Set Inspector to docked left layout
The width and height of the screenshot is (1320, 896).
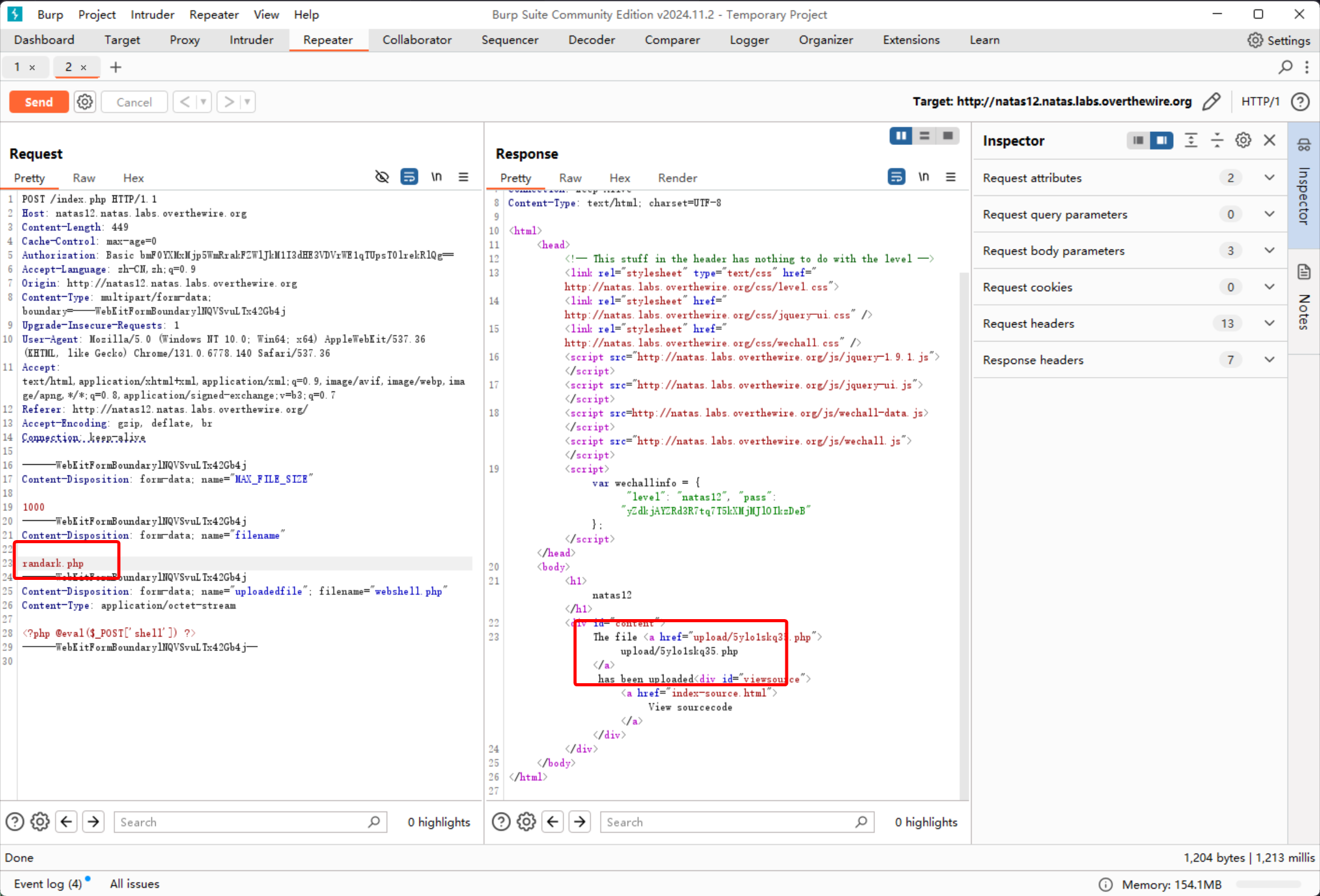[1138, 141]
